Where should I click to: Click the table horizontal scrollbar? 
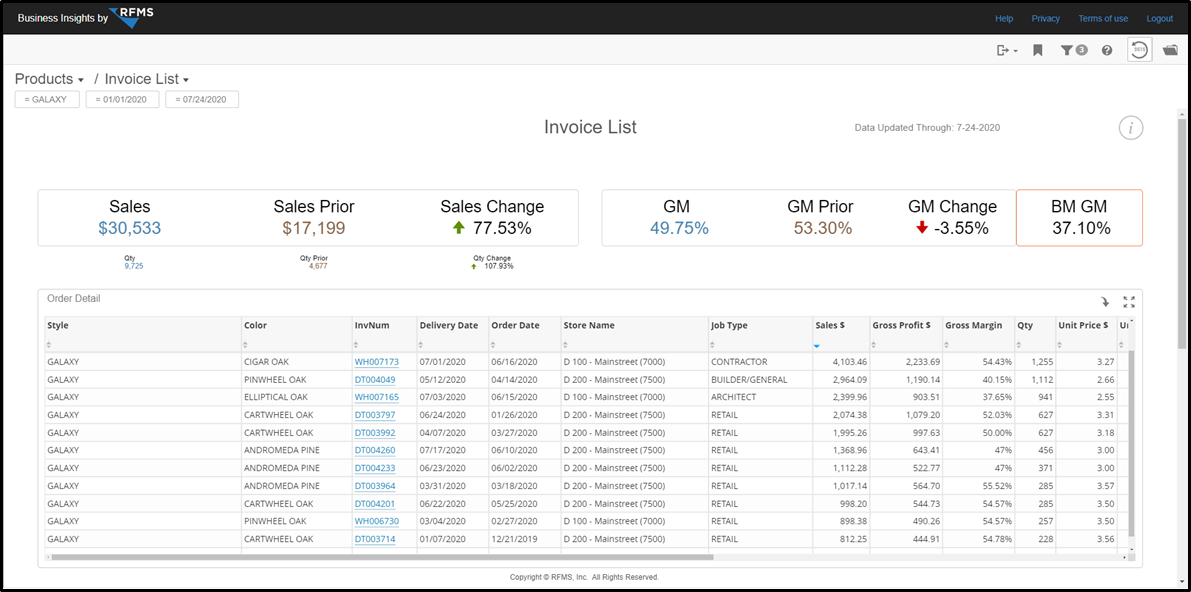[x=380, y=557]
